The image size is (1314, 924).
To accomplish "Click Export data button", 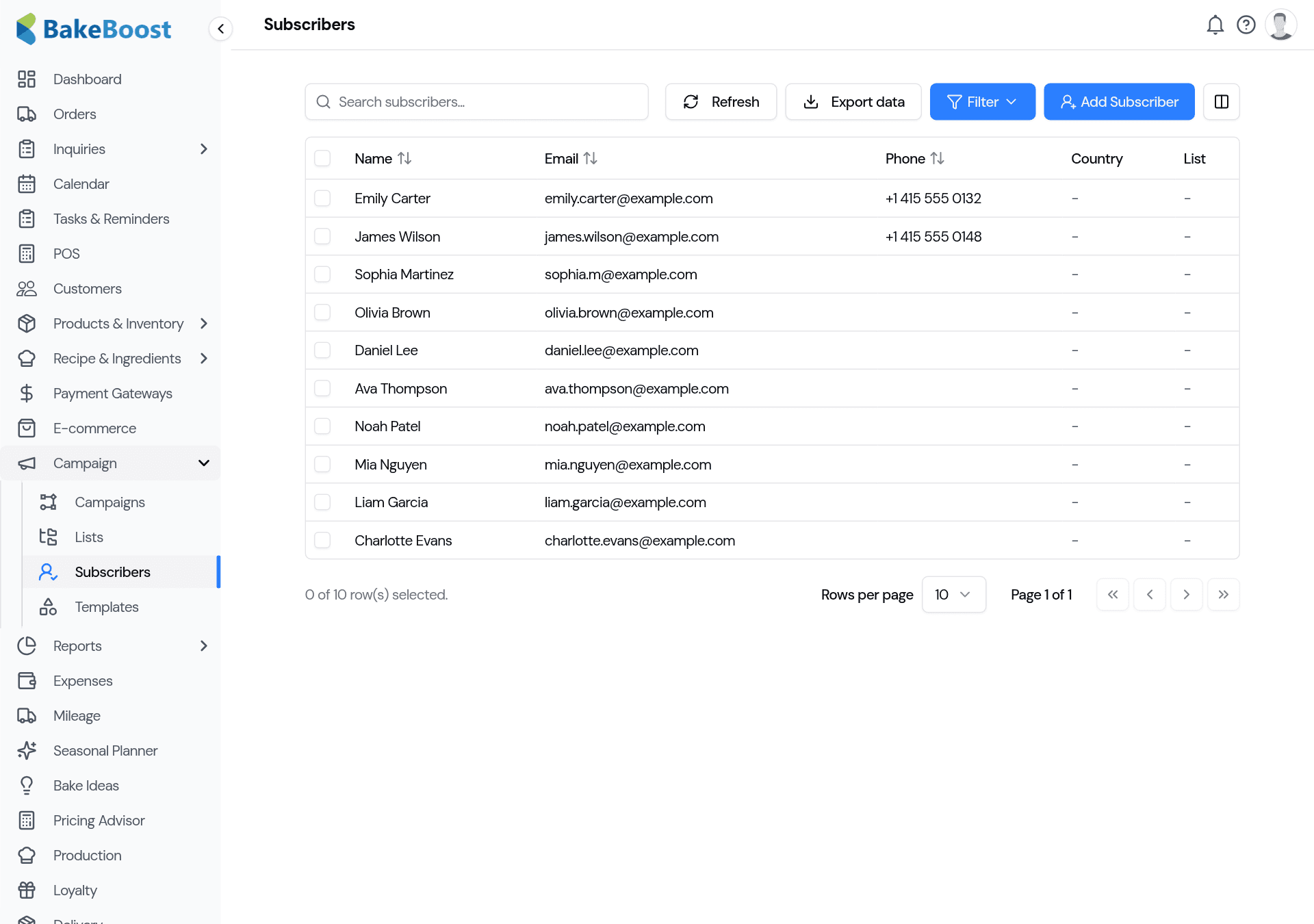I will coord(853,102).
